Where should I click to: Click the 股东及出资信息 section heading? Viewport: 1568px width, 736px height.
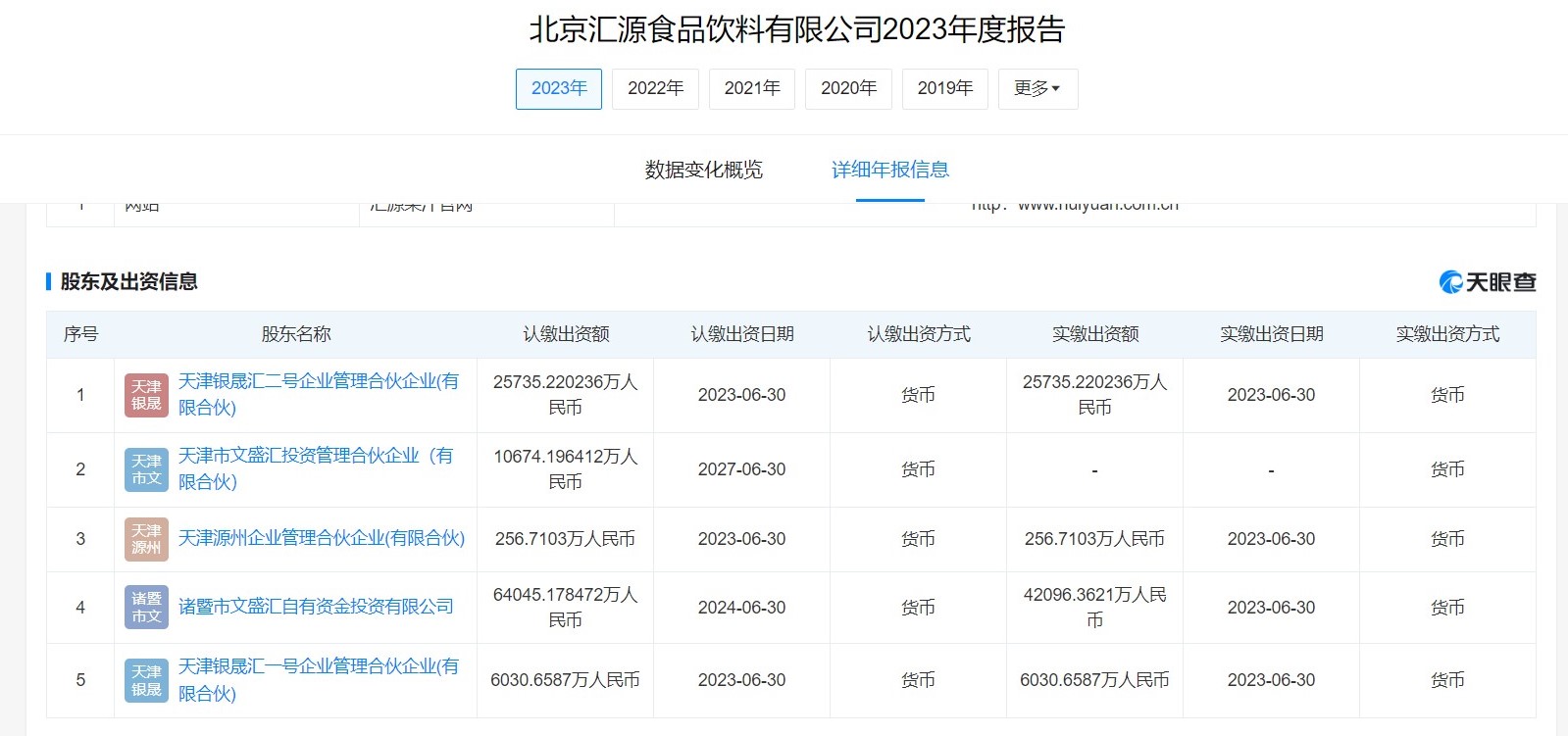[129, 282]
